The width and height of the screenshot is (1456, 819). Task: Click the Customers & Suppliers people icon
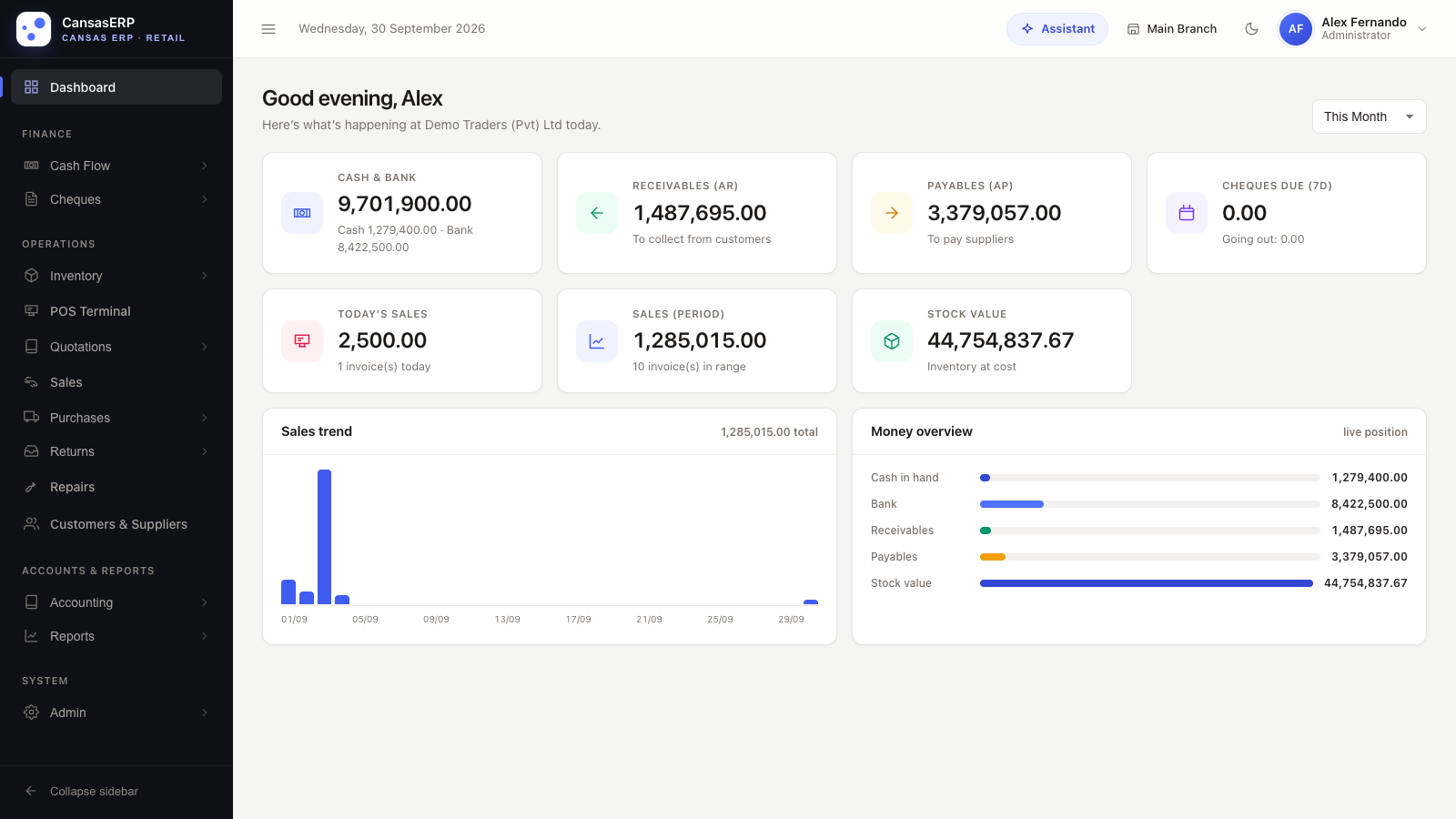(x=31, y=524)
